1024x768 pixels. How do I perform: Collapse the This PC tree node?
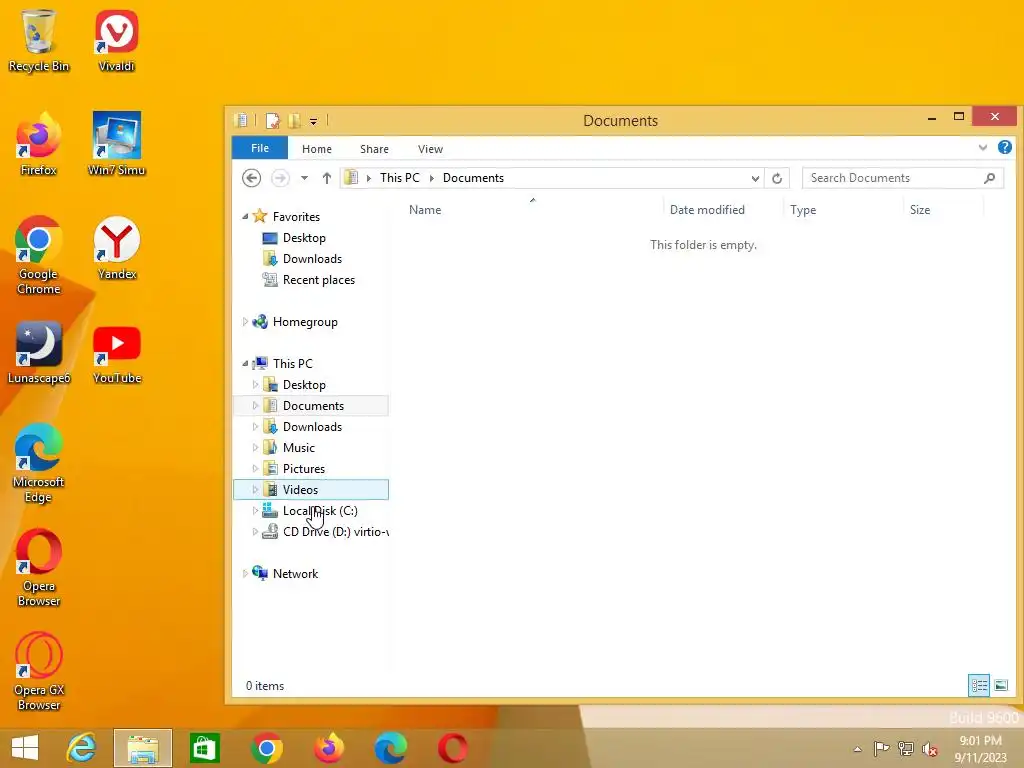pyautogui.click(x=245, y=364)
